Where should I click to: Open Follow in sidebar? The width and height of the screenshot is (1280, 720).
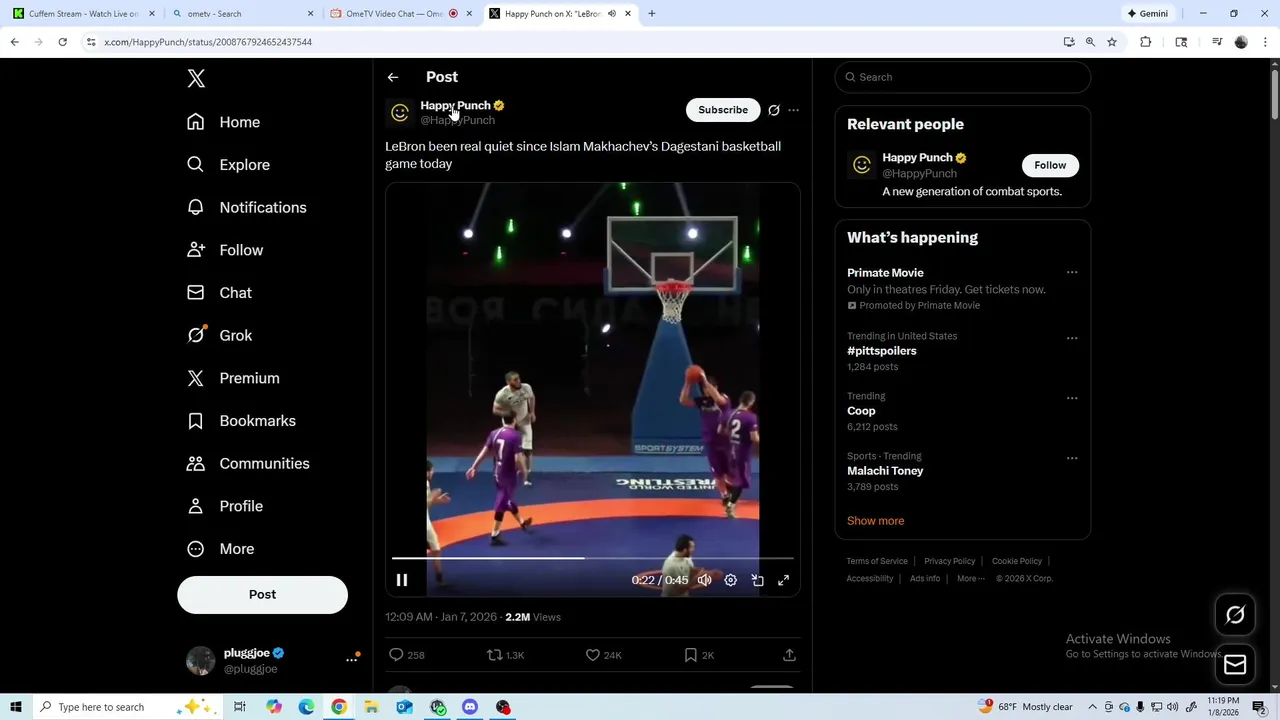pyautogui.click(x=225, y=250)
